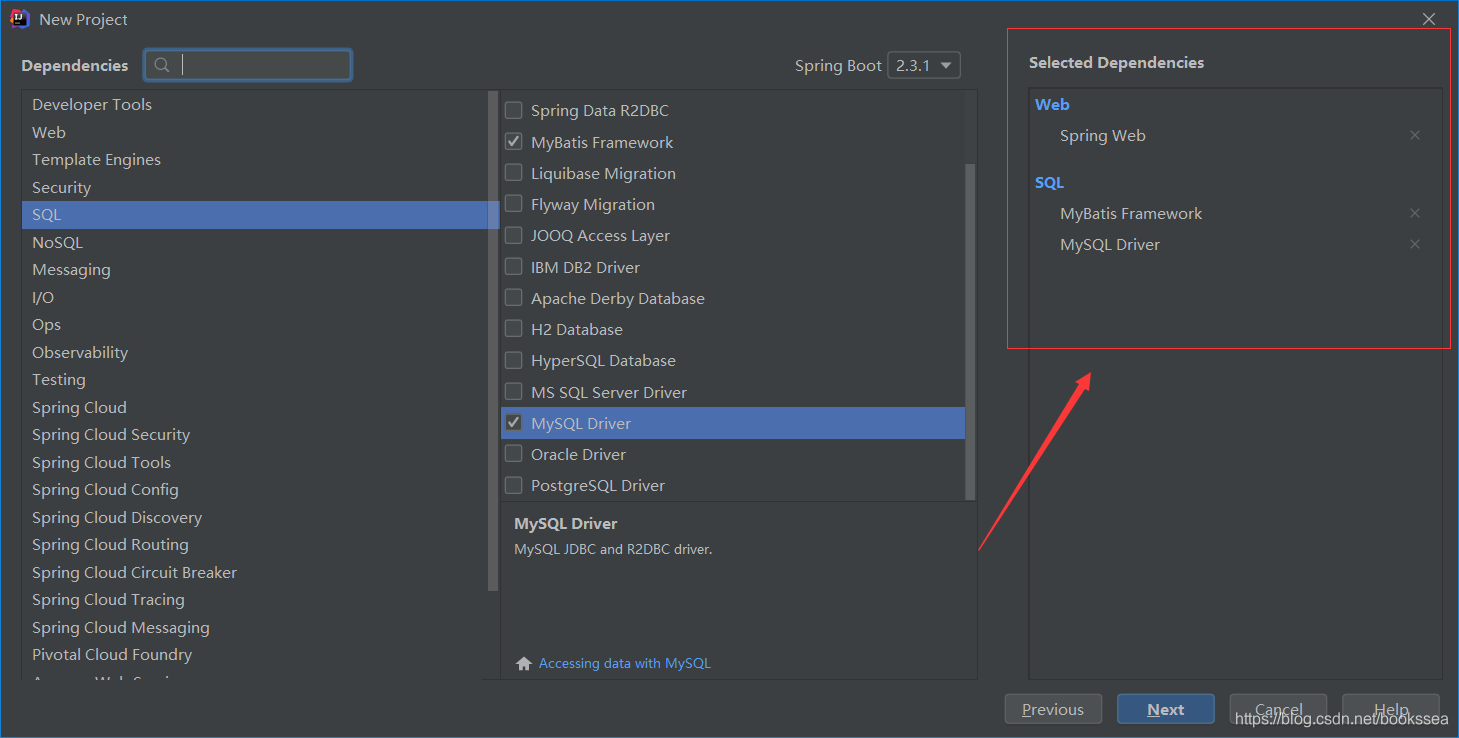Select MyBatis Framework in Selected Dependencies
The width and height of the screenshot is (1459, 738).
click(1131, 213)
